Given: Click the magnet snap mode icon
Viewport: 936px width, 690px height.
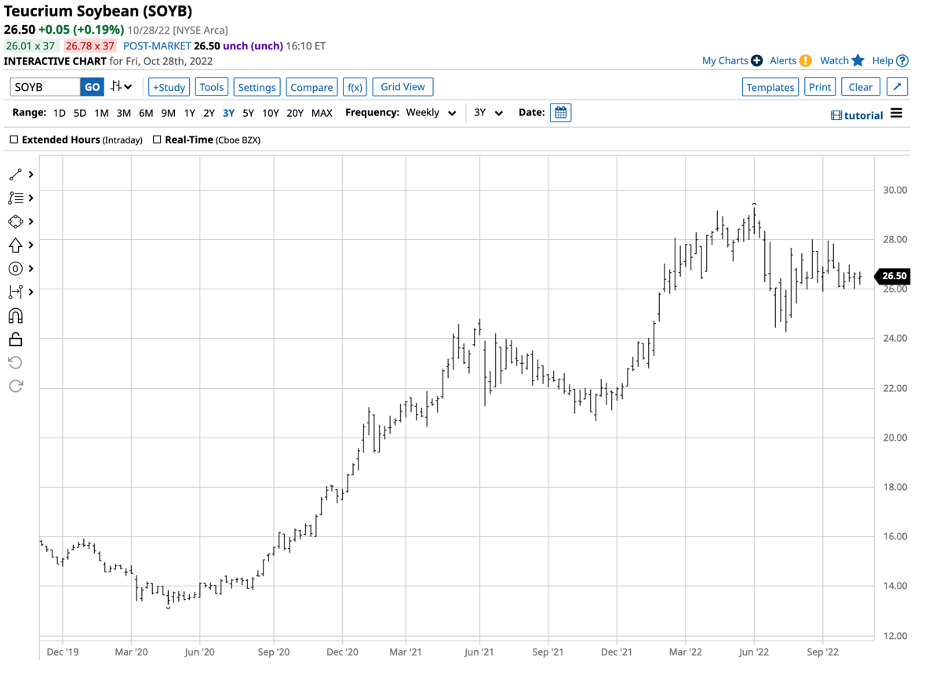Looking at the screenshot, I should pos(15,316).
